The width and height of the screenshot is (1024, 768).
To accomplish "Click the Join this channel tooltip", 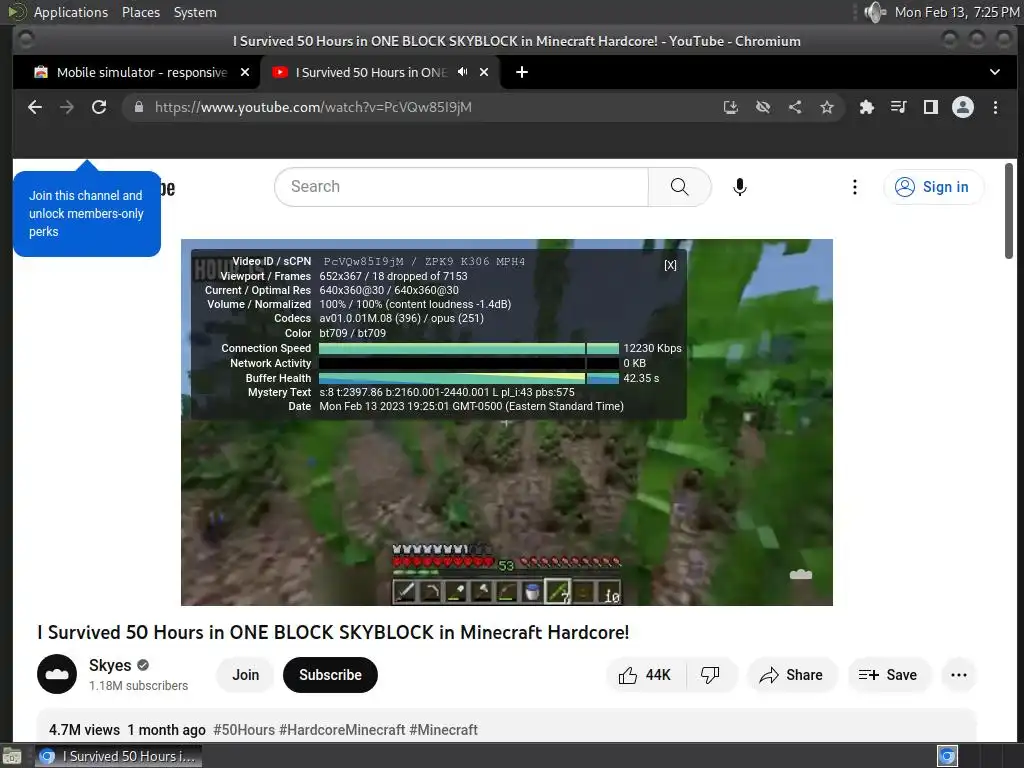I will tap(87, 214).
